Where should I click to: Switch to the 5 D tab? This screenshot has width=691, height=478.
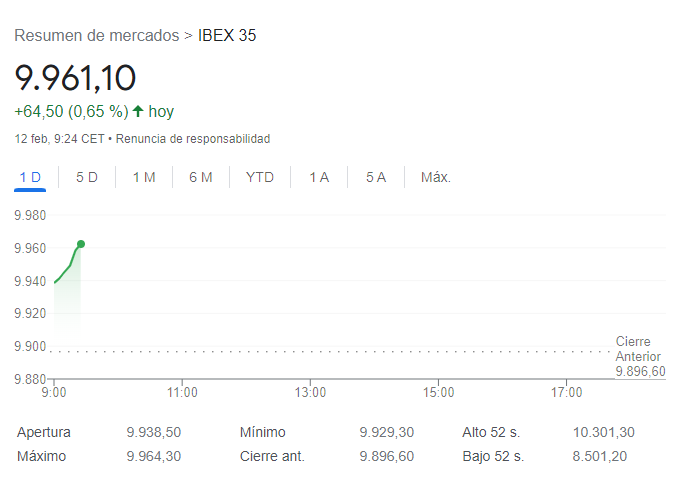pos(87,177)
